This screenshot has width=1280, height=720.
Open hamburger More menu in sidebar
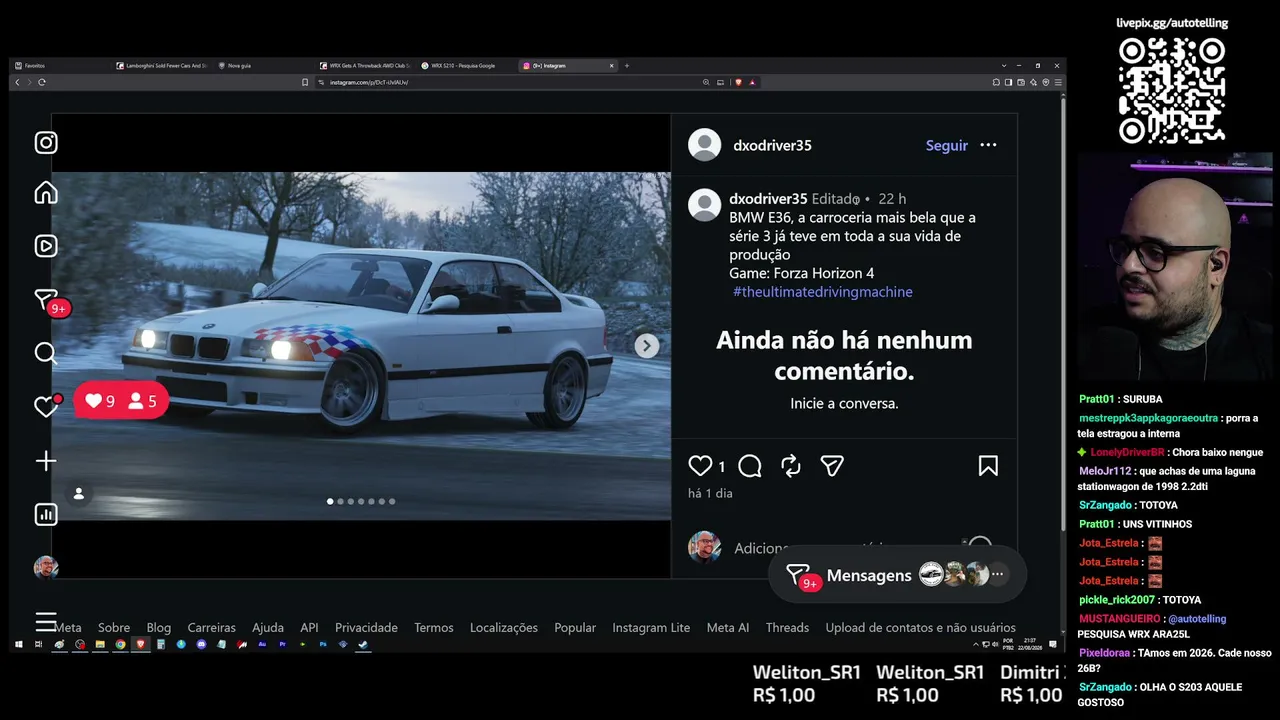pos(46,622)
